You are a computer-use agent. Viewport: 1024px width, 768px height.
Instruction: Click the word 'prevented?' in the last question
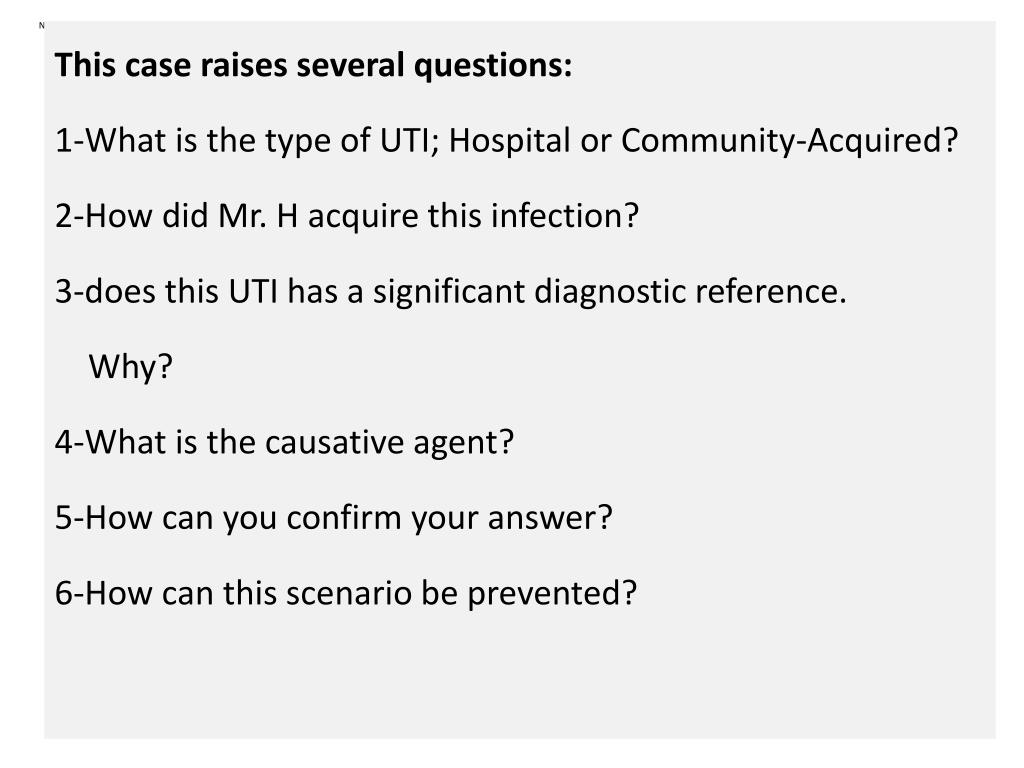click(552, 593)
